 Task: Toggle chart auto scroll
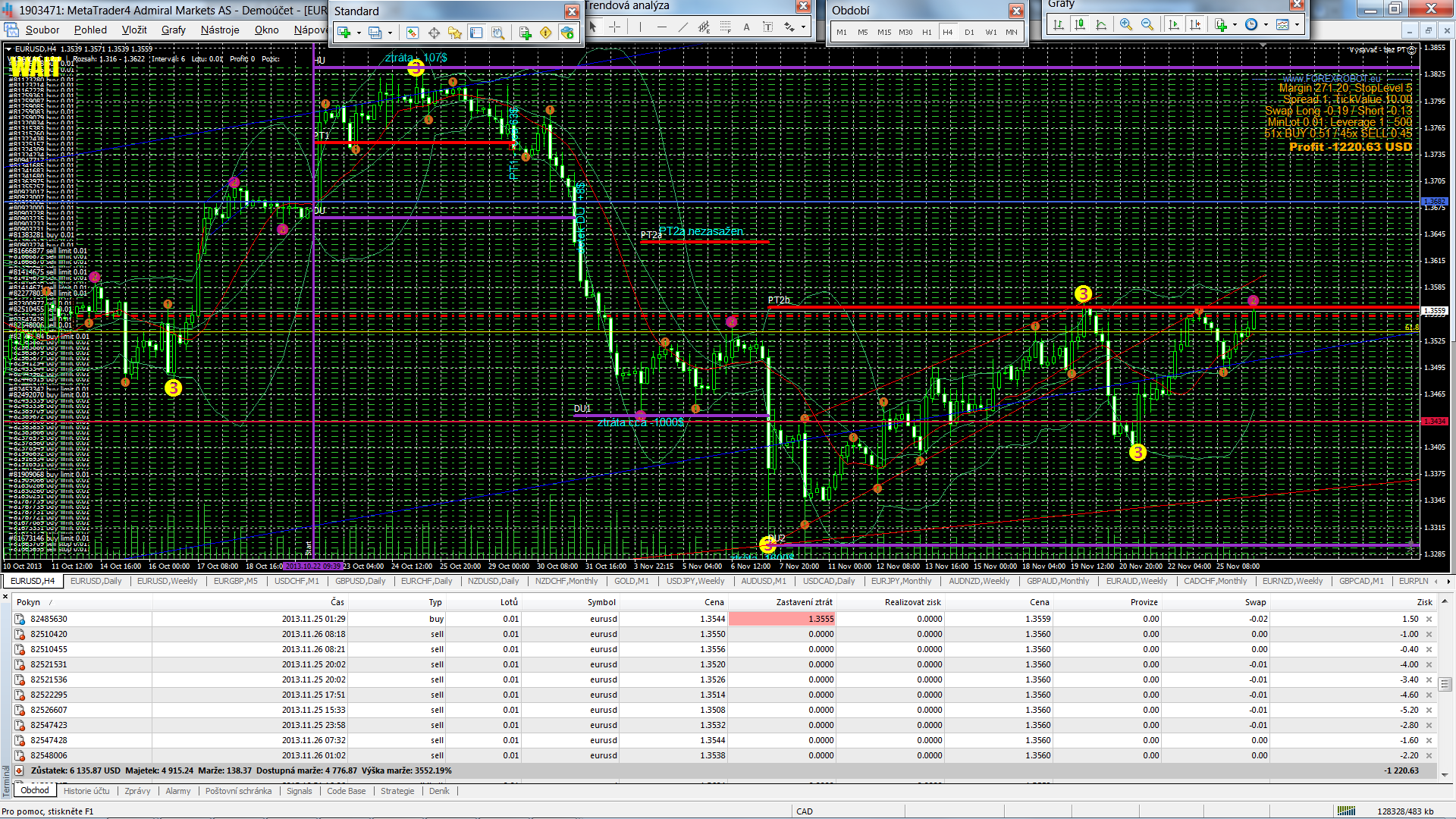(1174, 25)
